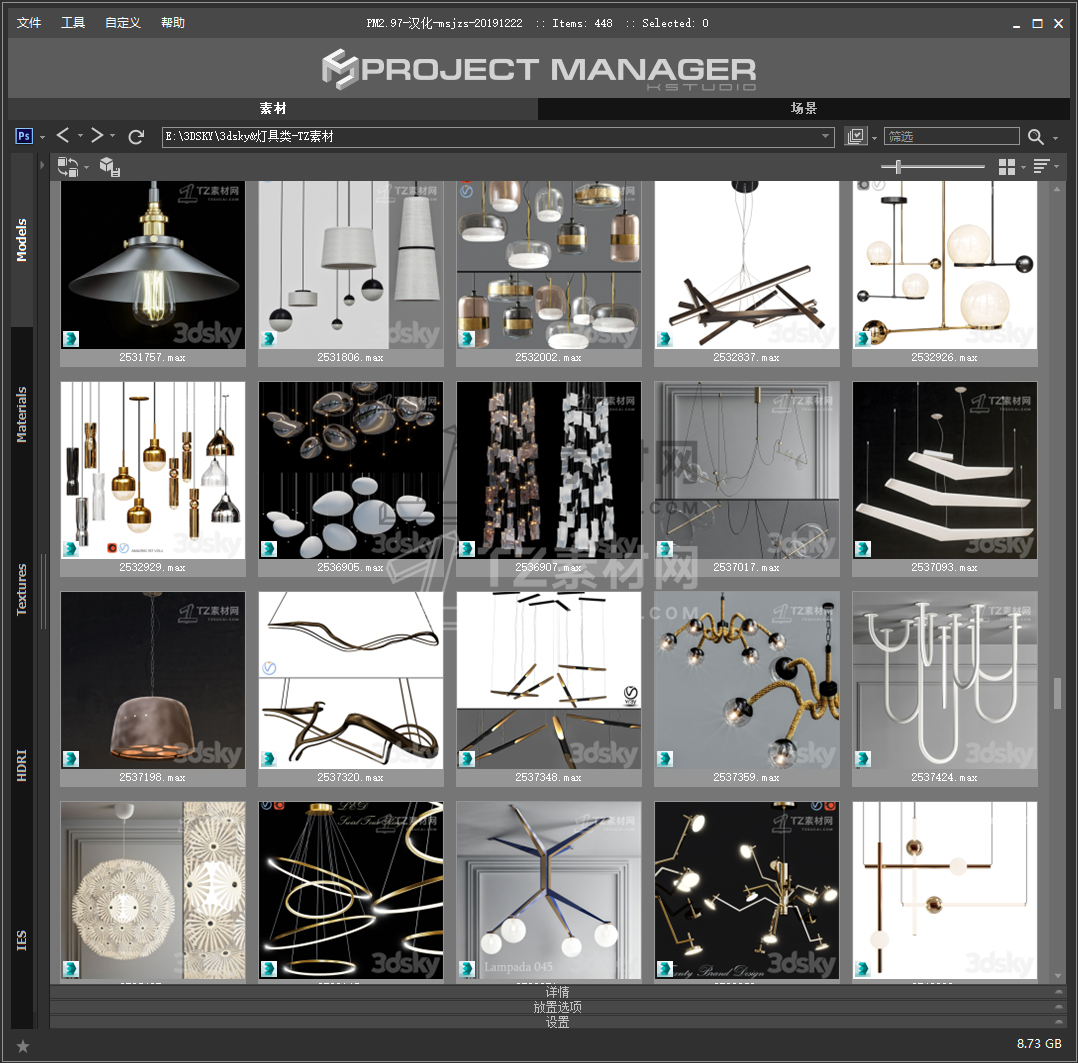
Task: Click the 3ds Max file icon on 2537348.max
Action: pyautogui.click(x=467, y=758)
